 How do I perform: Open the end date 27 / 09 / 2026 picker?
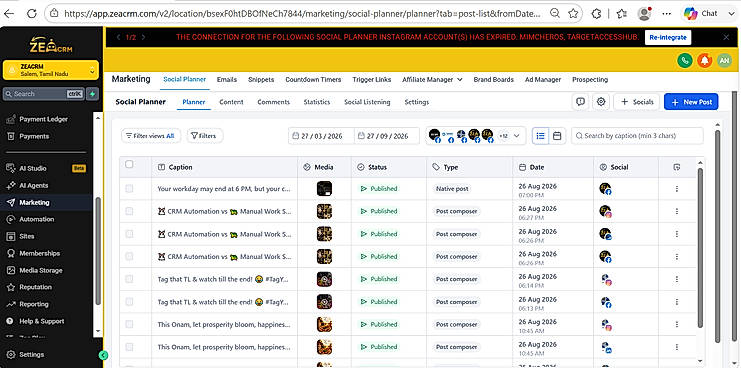[x=387, y=136]
